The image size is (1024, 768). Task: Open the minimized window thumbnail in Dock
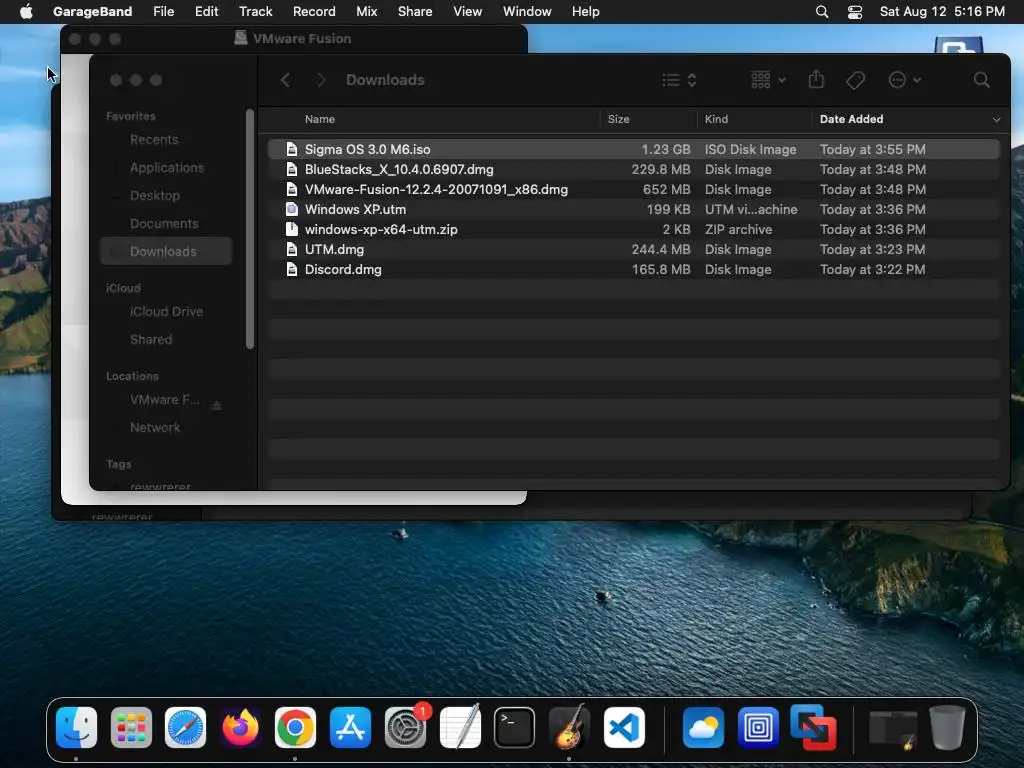893,729
